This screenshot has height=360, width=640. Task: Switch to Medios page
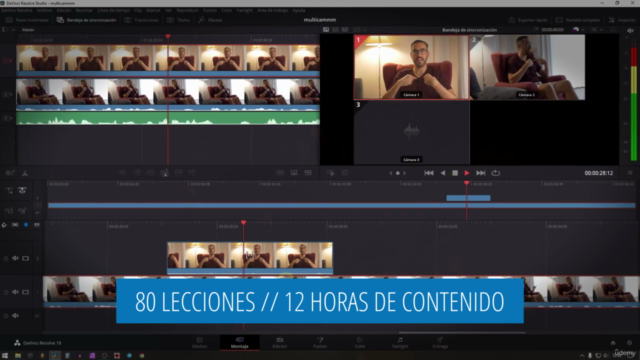pos(200,342)
